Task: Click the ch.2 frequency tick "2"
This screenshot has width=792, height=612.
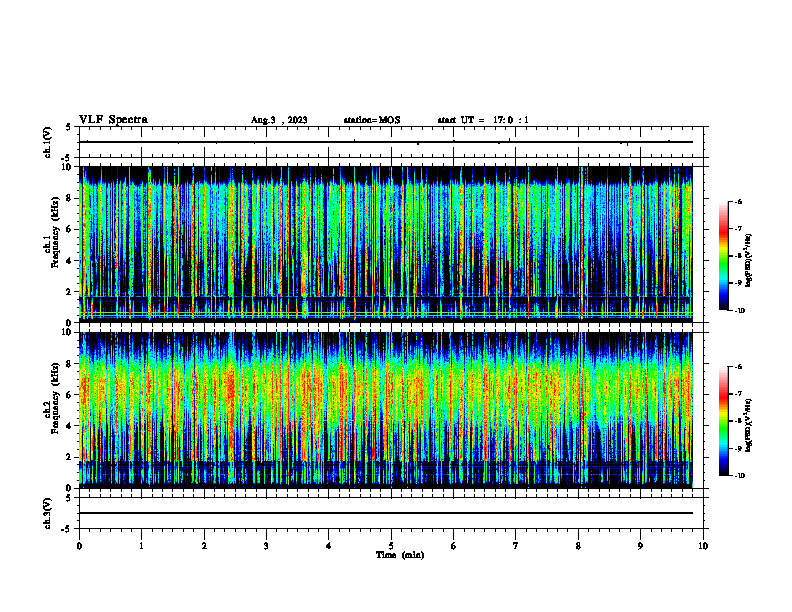Action: tap(70, 457)
